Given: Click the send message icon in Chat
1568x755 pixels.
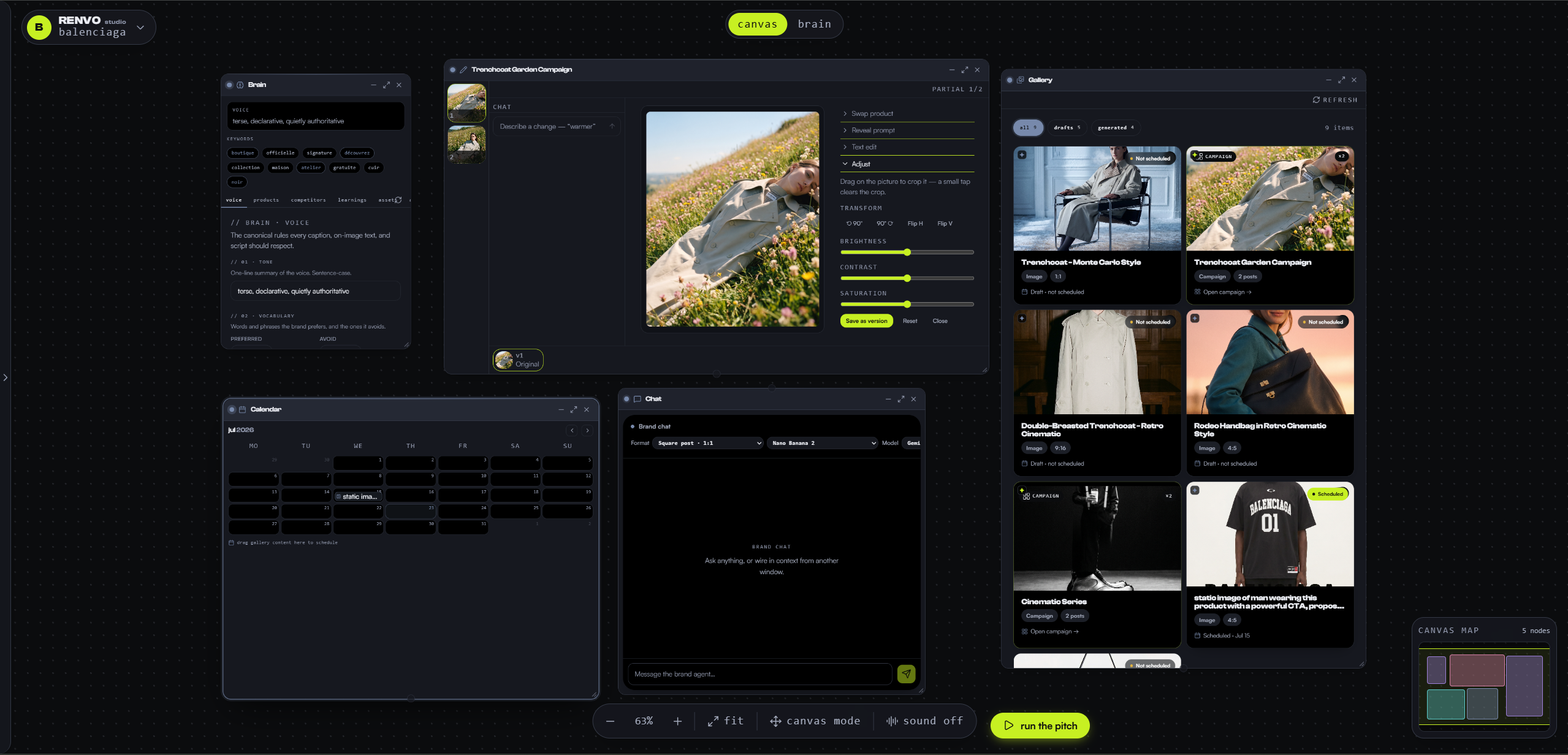Looking at the screenshot, I should (906, 673).
